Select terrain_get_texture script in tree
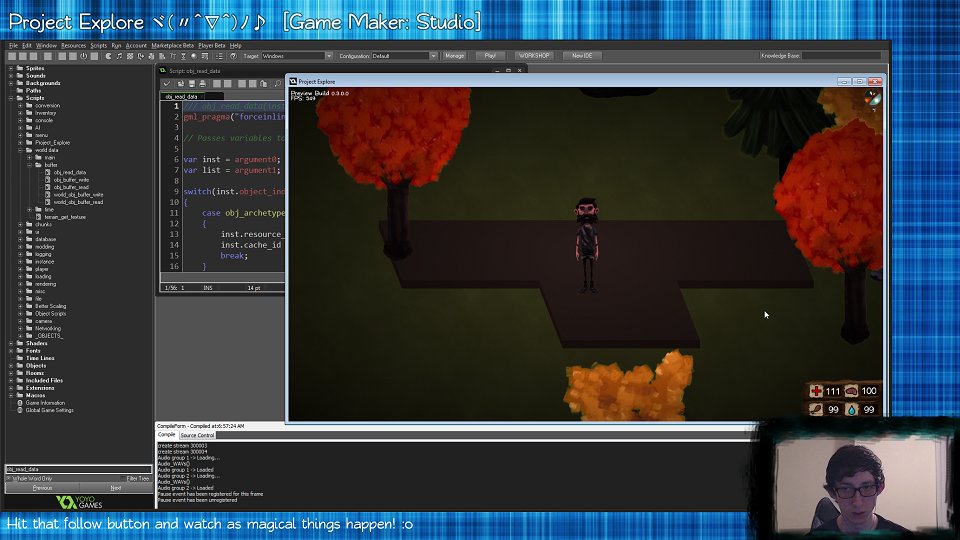The height and width of the screenshot is (540, 960). coord(65,217)
